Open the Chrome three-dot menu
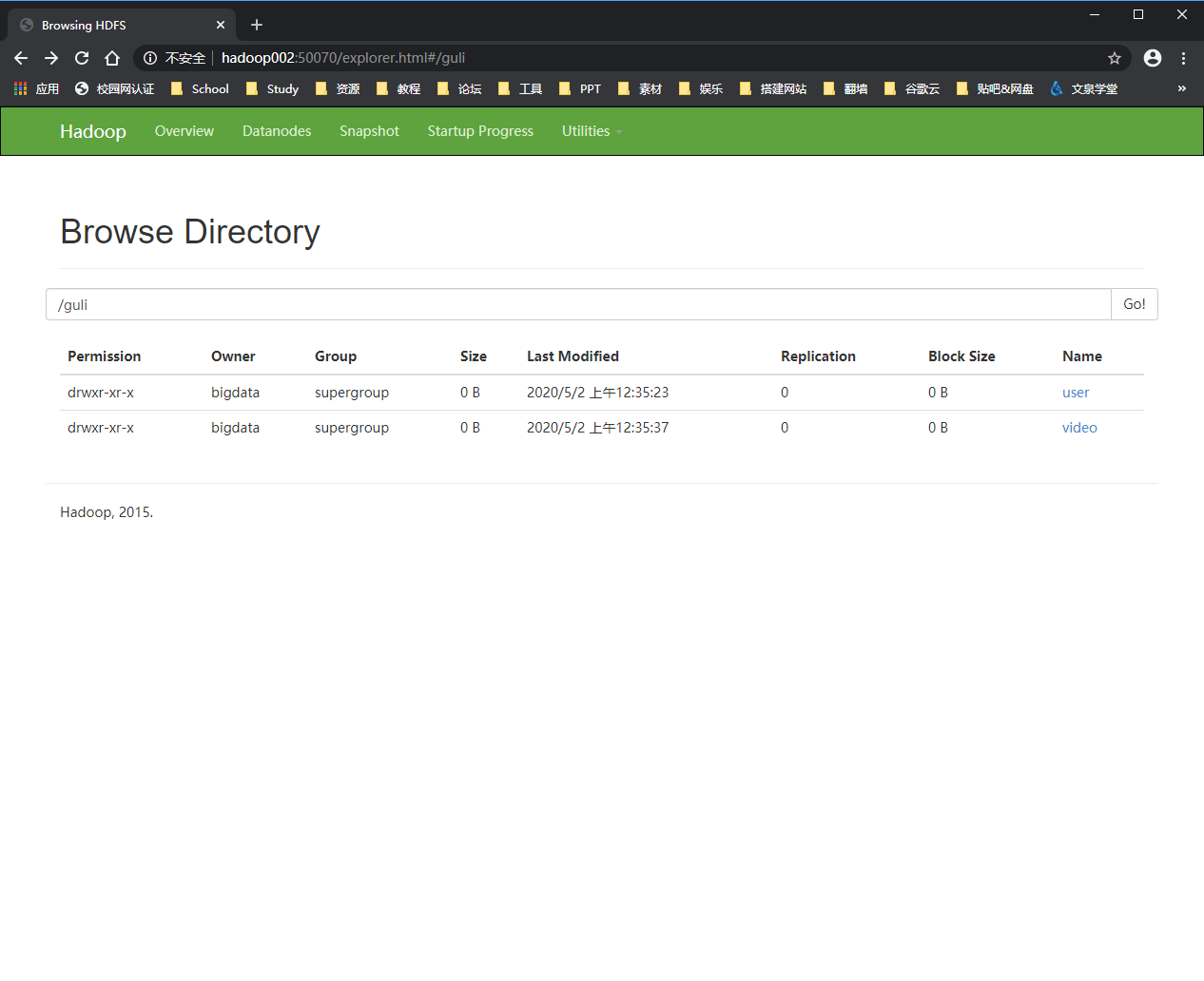 [x=1183, y=58]
